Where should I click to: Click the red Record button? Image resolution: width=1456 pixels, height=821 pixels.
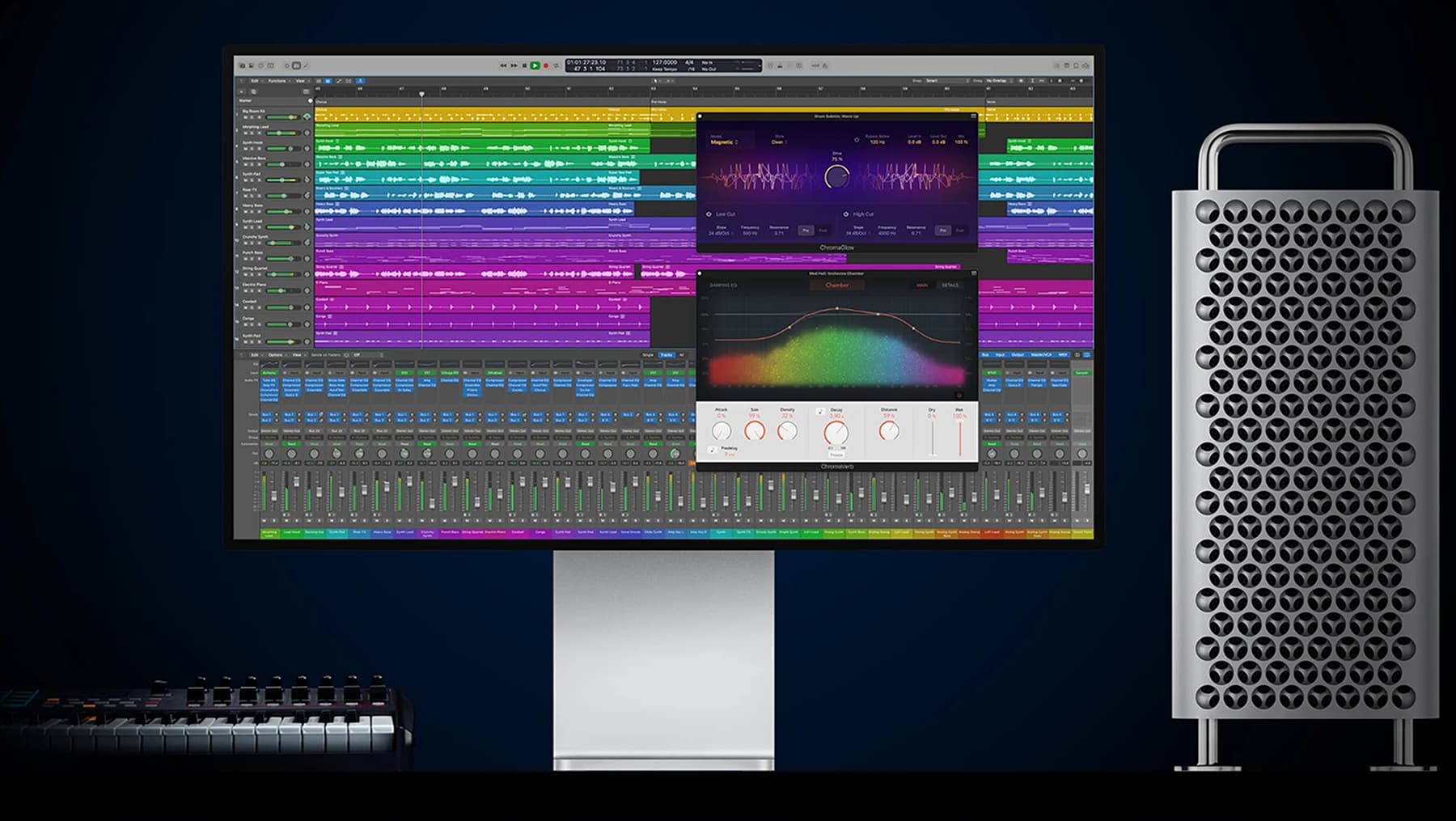545,66
